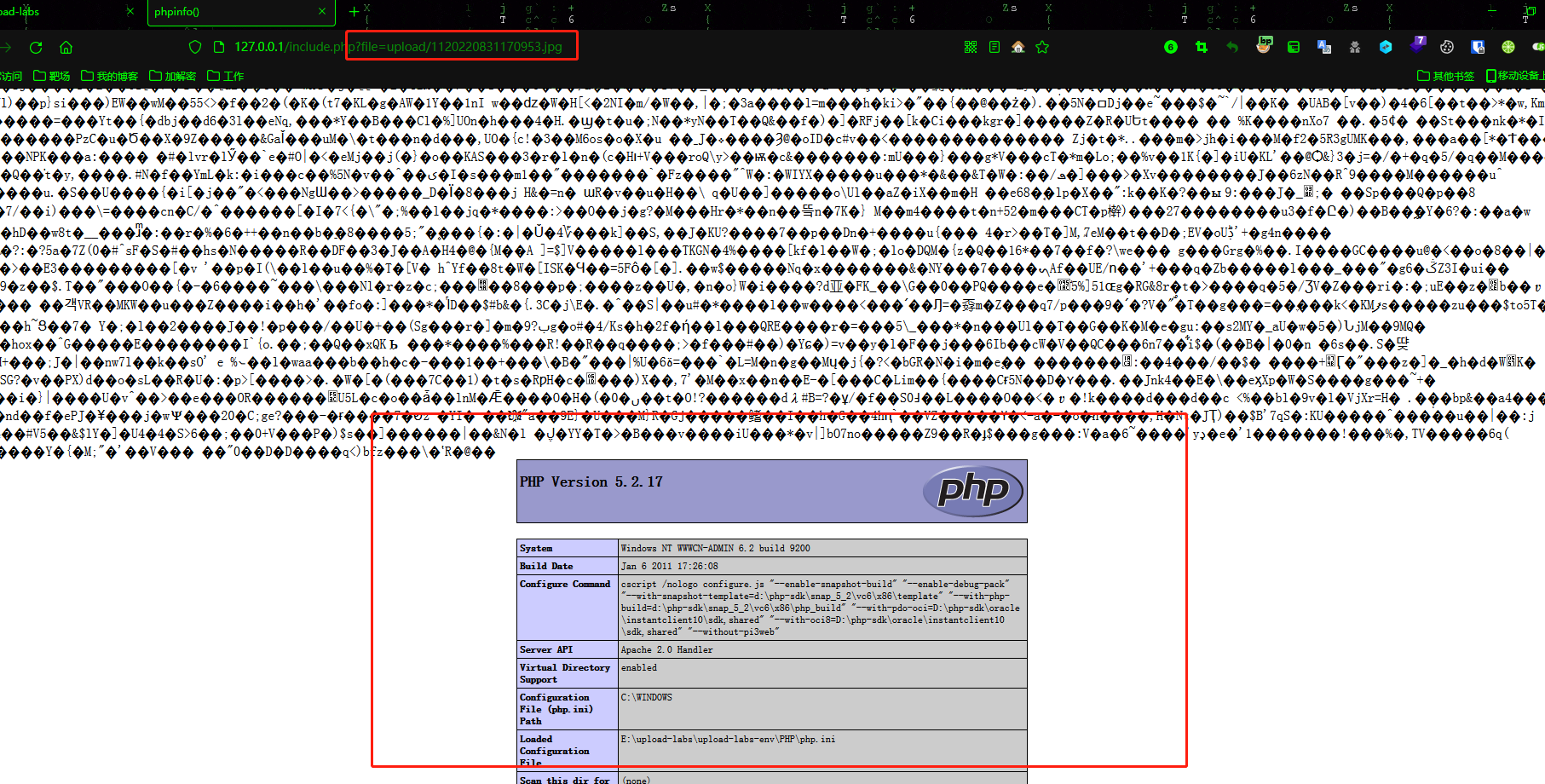Click the crop screenshot tool icon
This screenshot has width=1545, height=784.
coord(1202,47)
